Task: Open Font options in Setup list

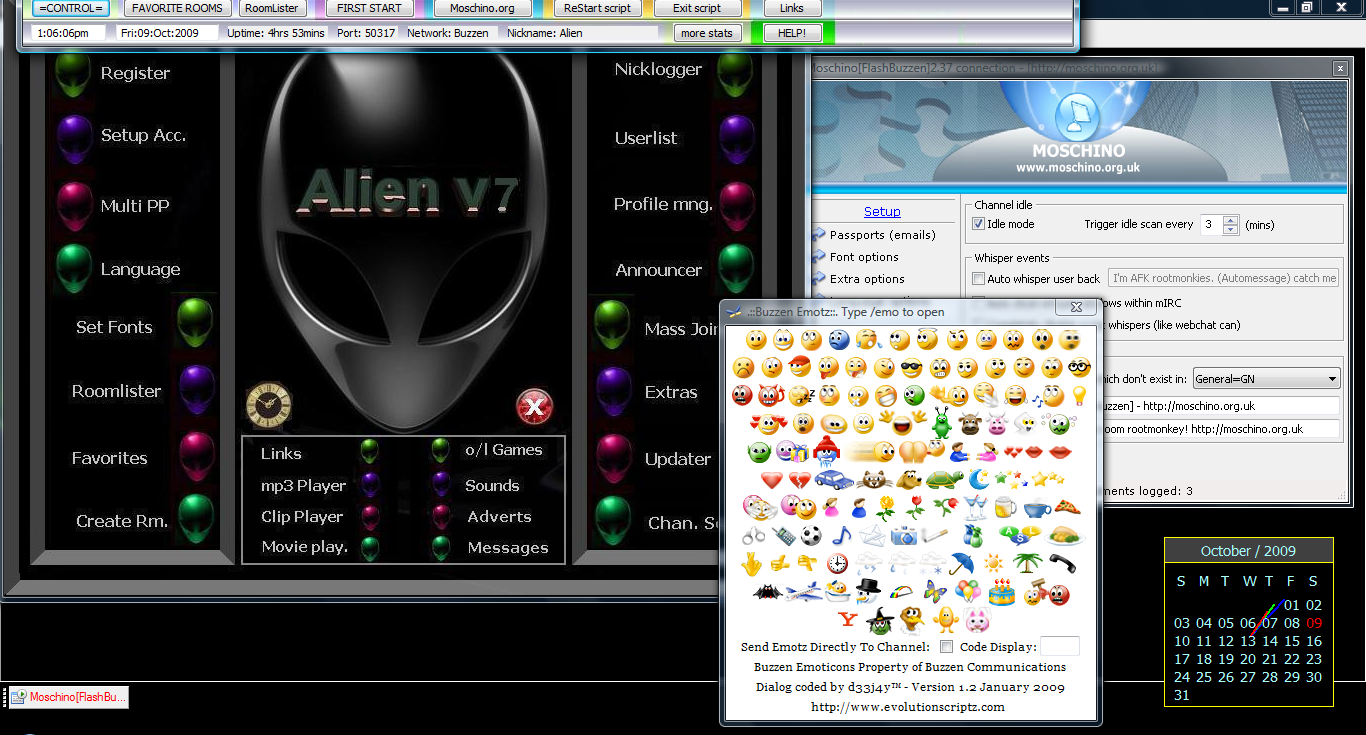Action: (x=864, y=257)
